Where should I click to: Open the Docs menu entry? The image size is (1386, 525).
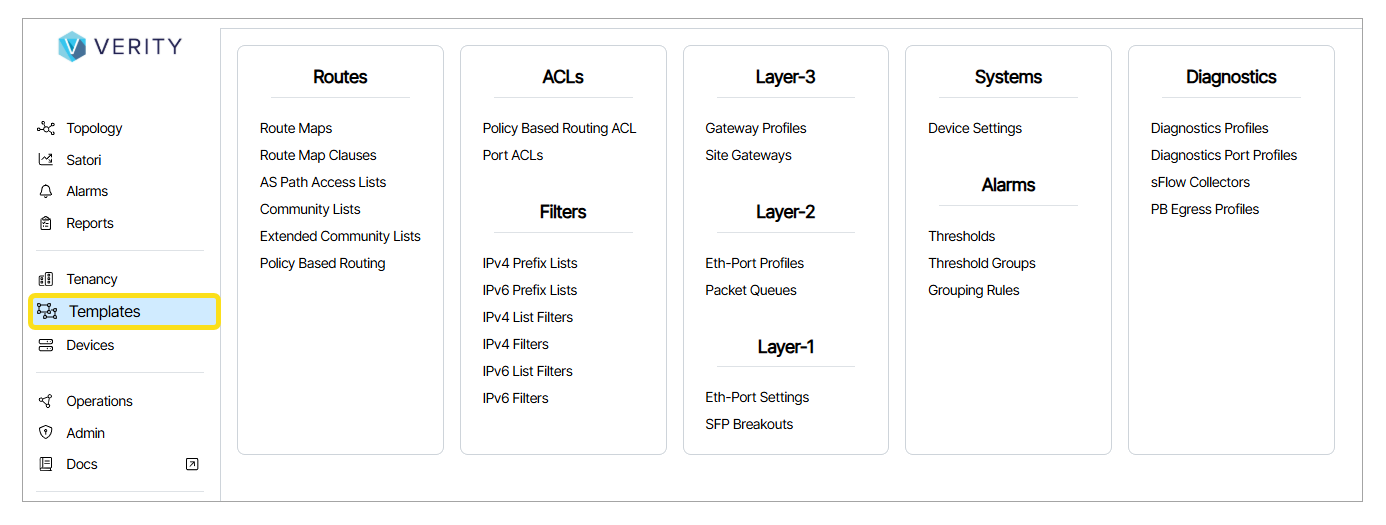coord(82,464)
